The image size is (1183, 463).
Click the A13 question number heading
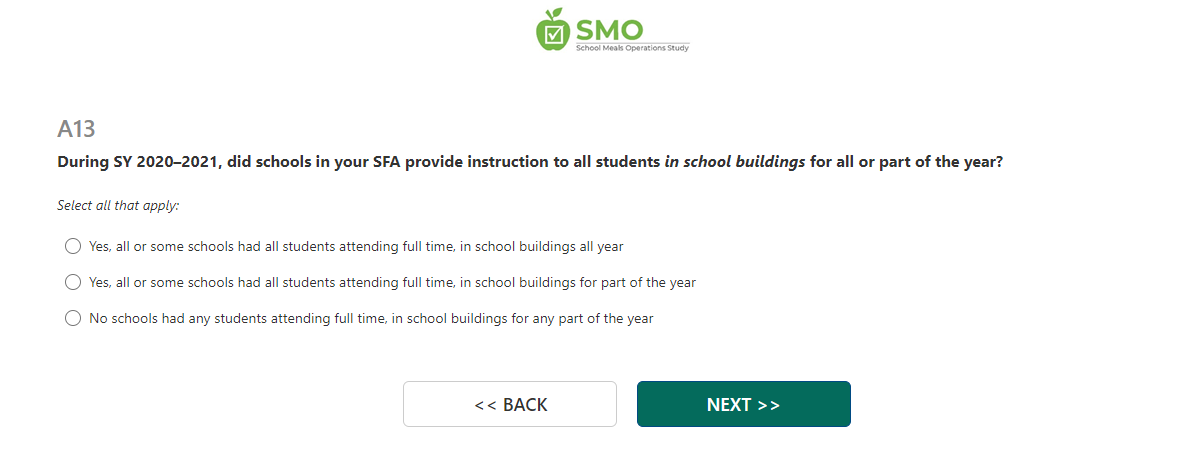tap(76, 129)
